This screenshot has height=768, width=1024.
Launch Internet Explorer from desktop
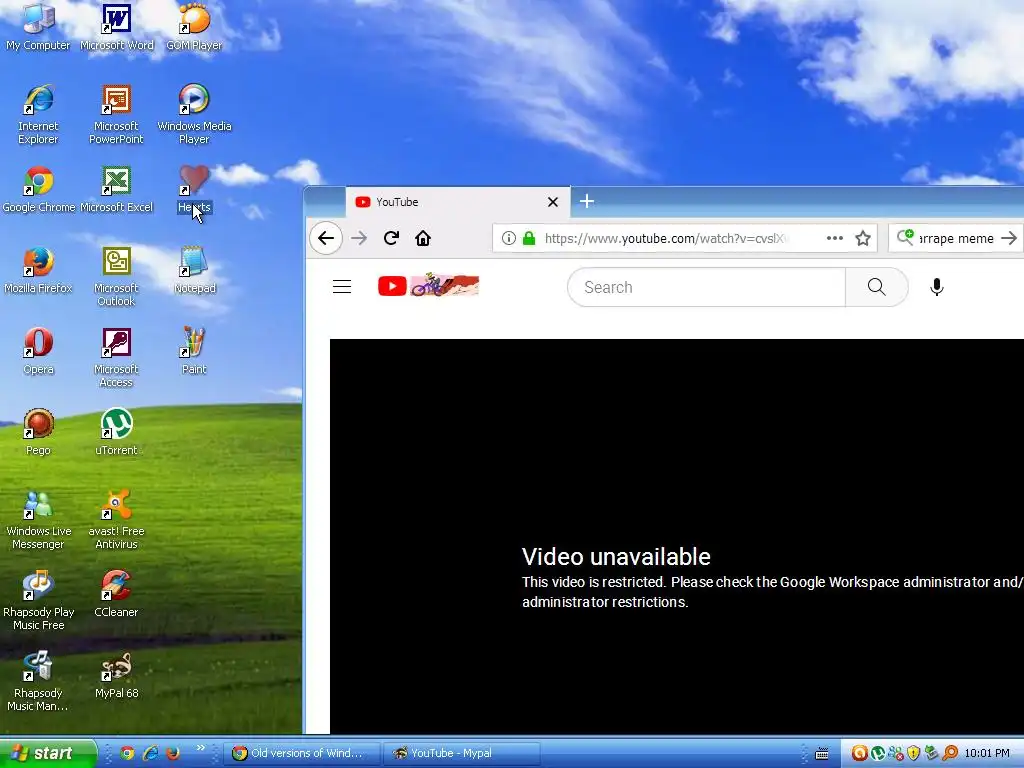point(38,114)
